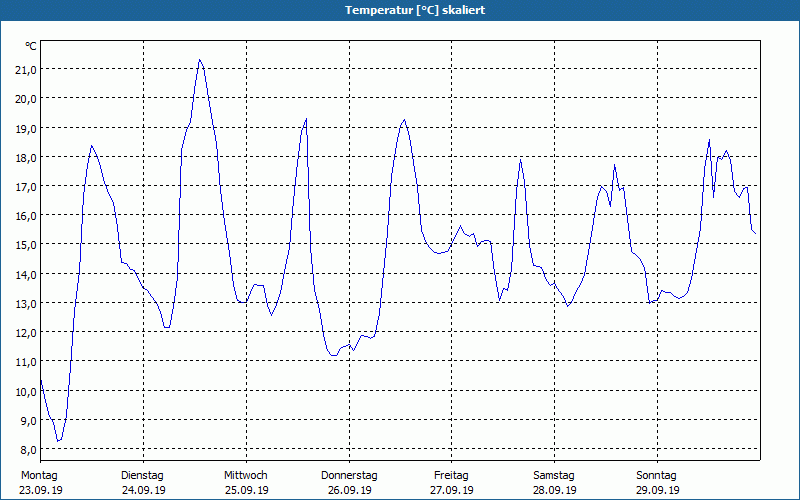Click the Samstag day label
This screenshot has width=800, height=500.
pos(554,476)
